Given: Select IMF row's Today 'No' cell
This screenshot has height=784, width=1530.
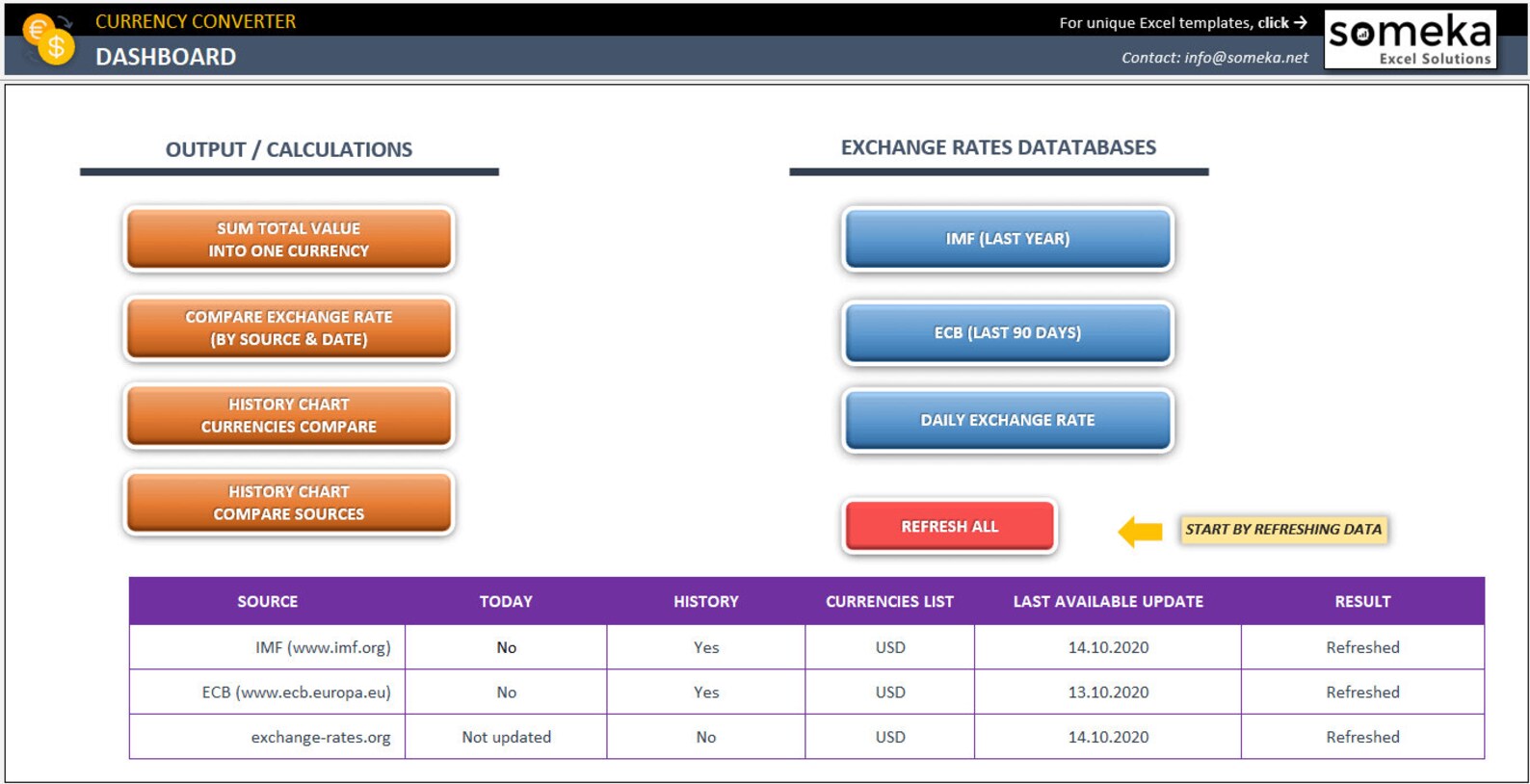Looking at the screenshot, I should click(x=506, y=647).
